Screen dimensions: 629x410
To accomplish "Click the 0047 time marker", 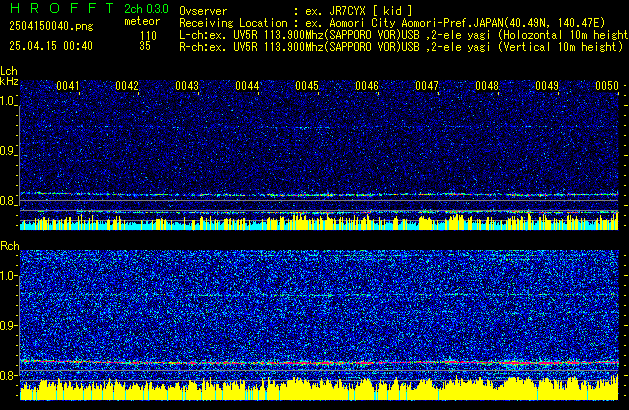I will (x=427, y=86).
